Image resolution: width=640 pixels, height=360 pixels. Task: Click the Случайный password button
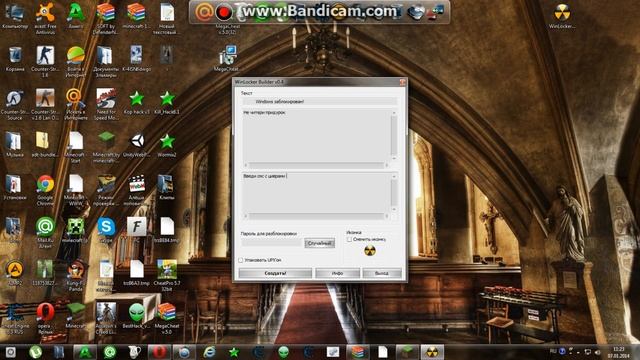click(x=319, y=243)
